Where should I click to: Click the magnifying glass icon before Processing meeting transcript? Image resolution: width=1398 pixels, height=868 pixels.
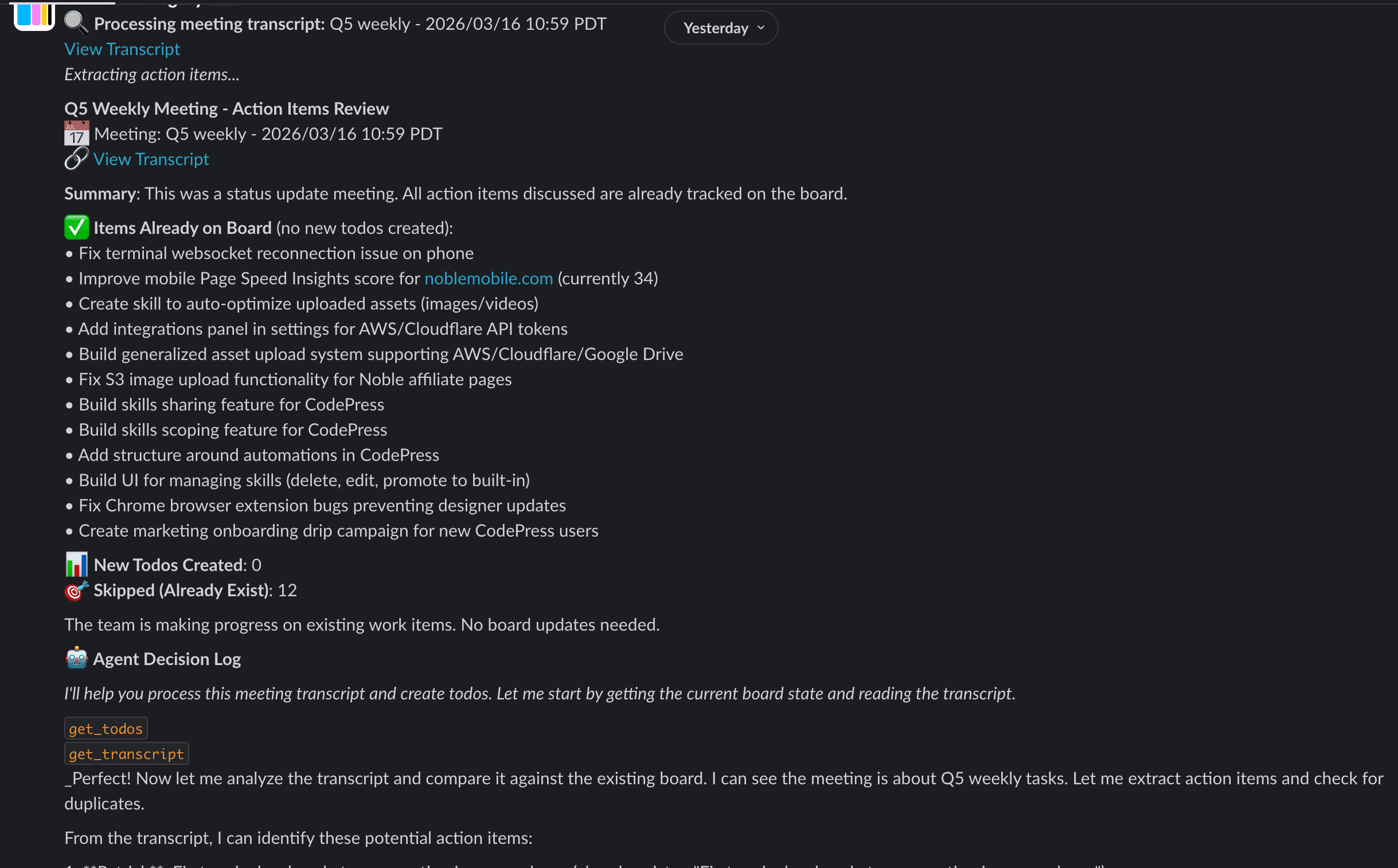[x=75, y=23]
